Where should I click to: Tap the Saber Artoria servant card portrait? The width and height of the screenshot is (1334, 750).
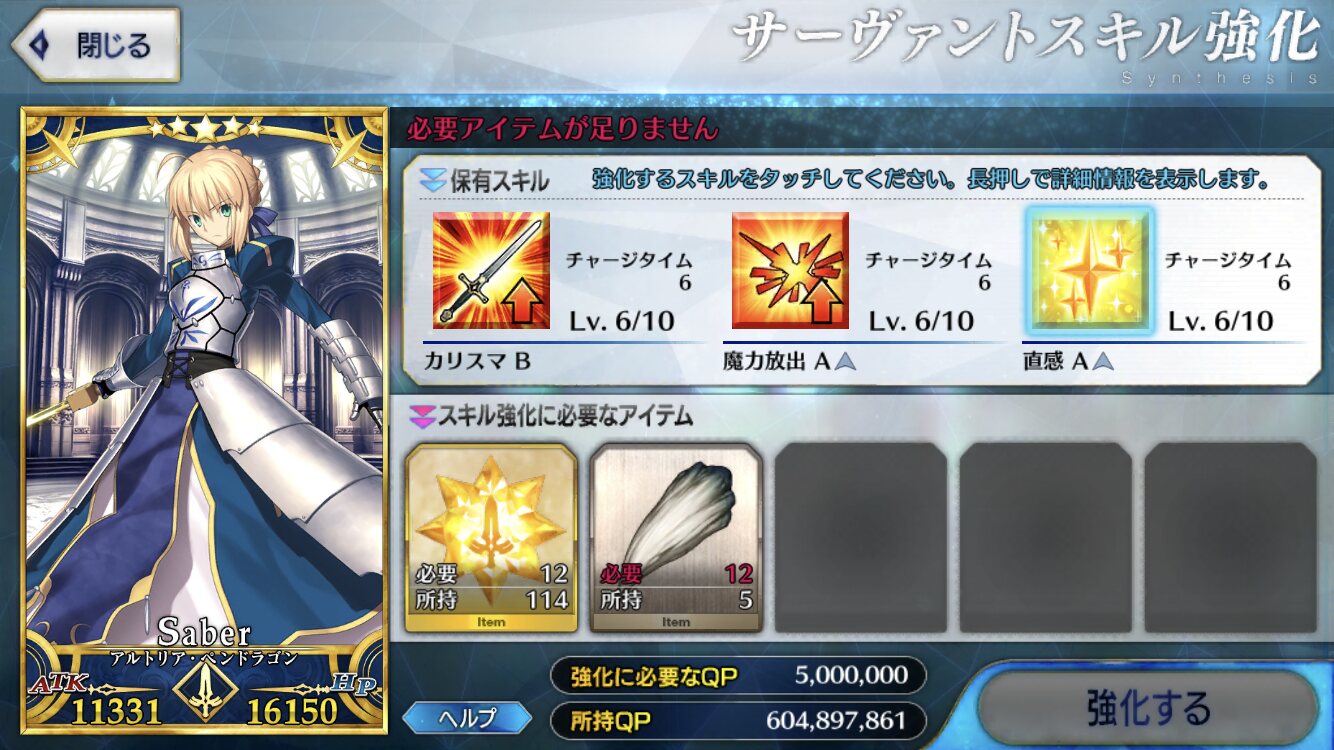click(205, 420)
